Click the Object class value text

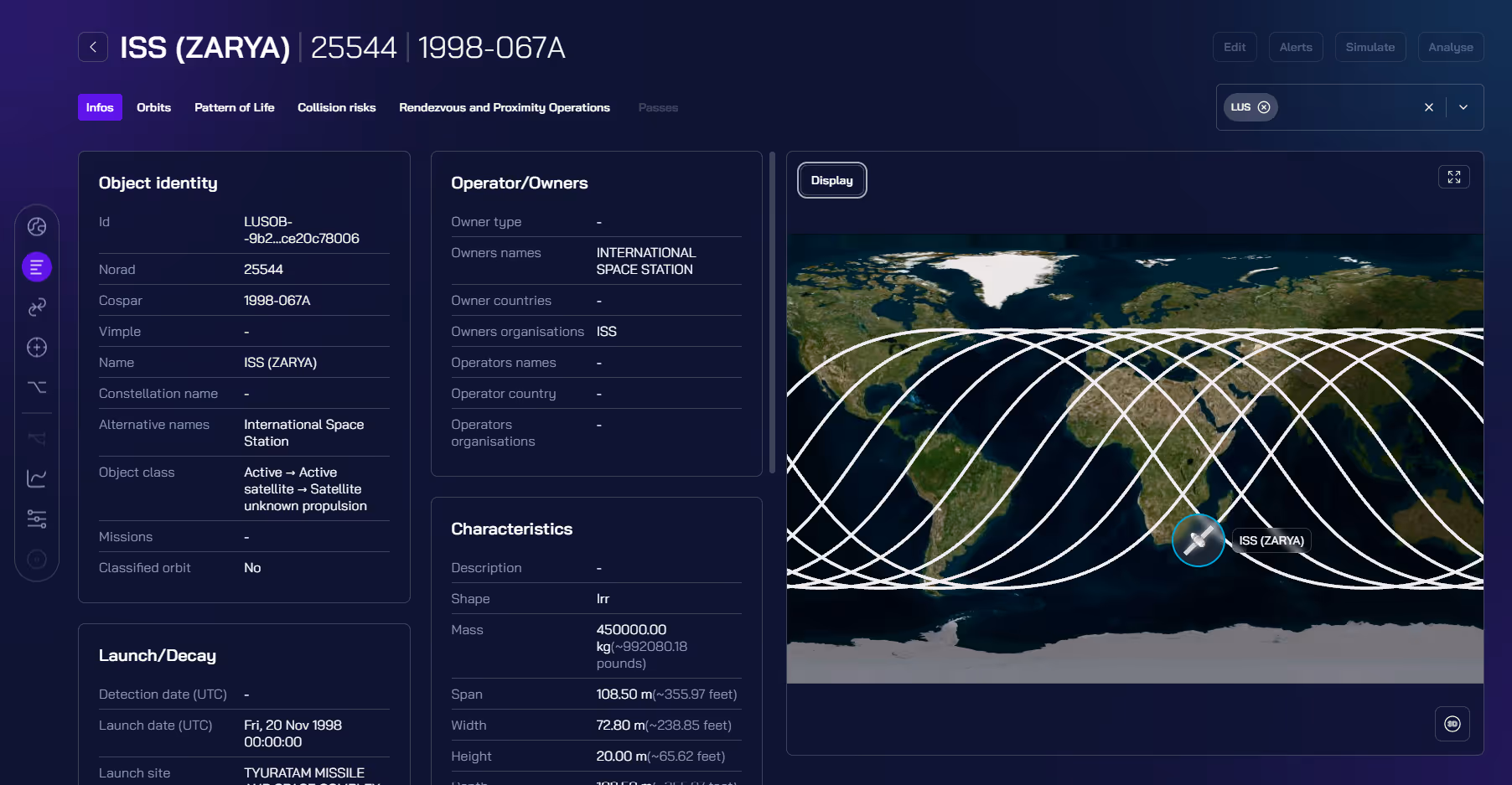coord(305,488)
